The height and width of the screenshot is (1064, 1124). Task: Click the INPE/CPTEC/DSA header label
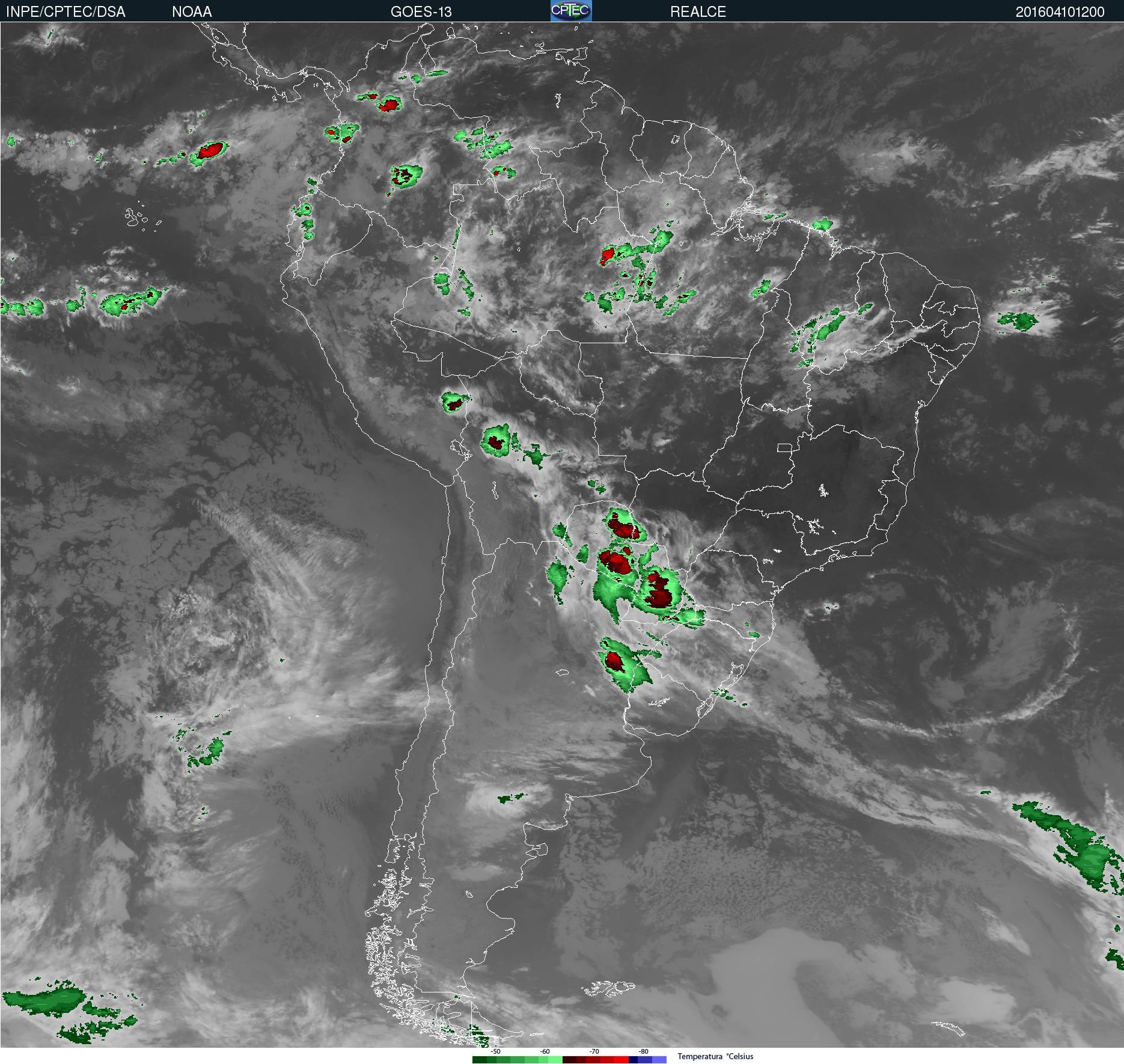[x=66, y=12]
